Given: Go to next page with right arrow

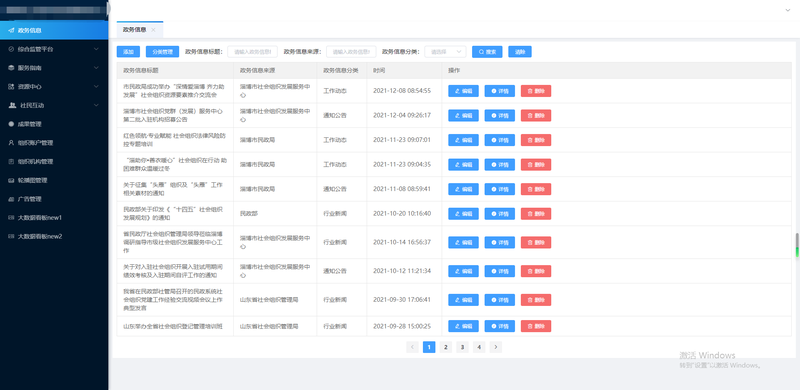Looking at the screenshot, I should point(495,347).
